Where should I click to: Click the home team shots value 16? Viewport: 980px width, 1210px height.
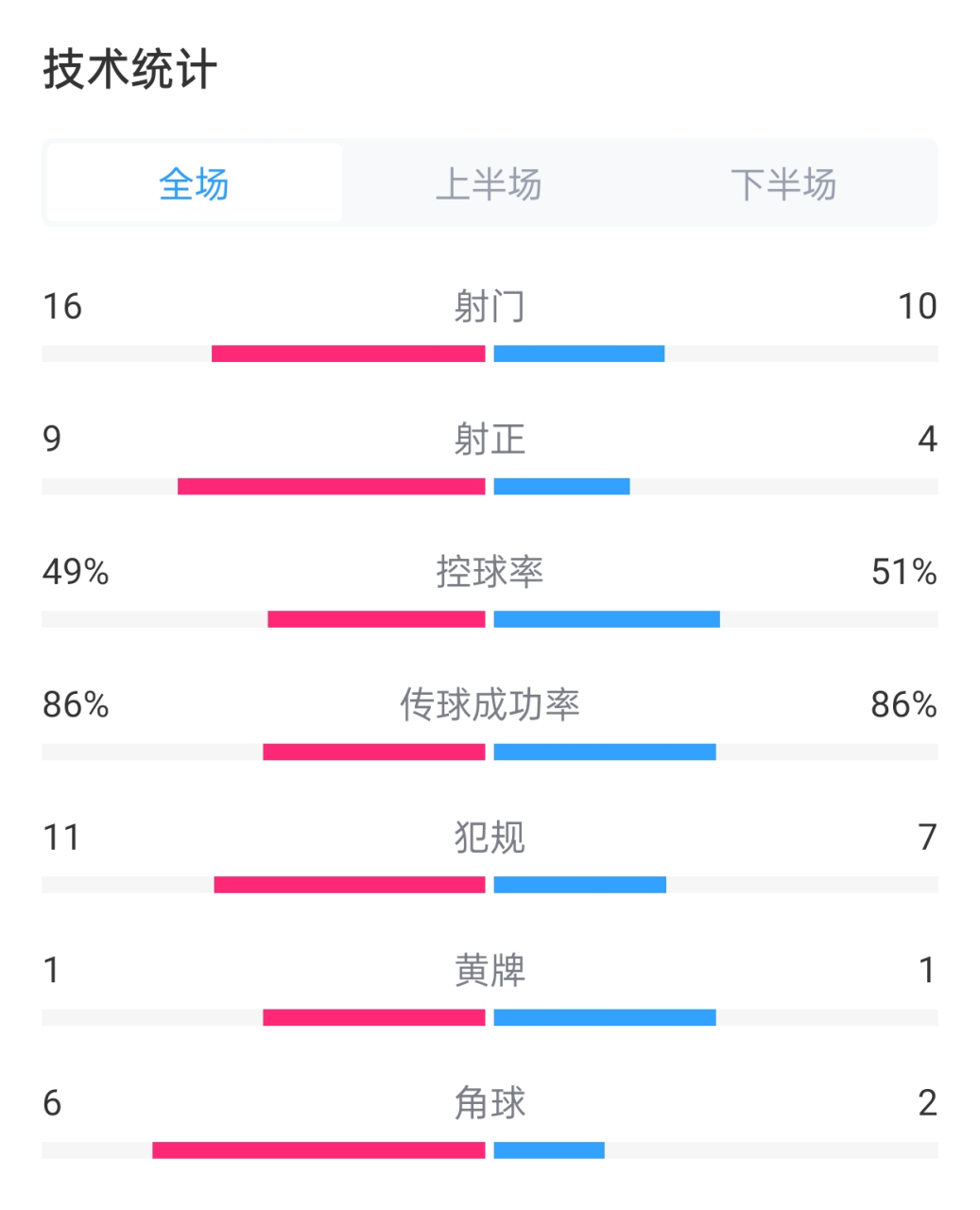pos(62,306)
